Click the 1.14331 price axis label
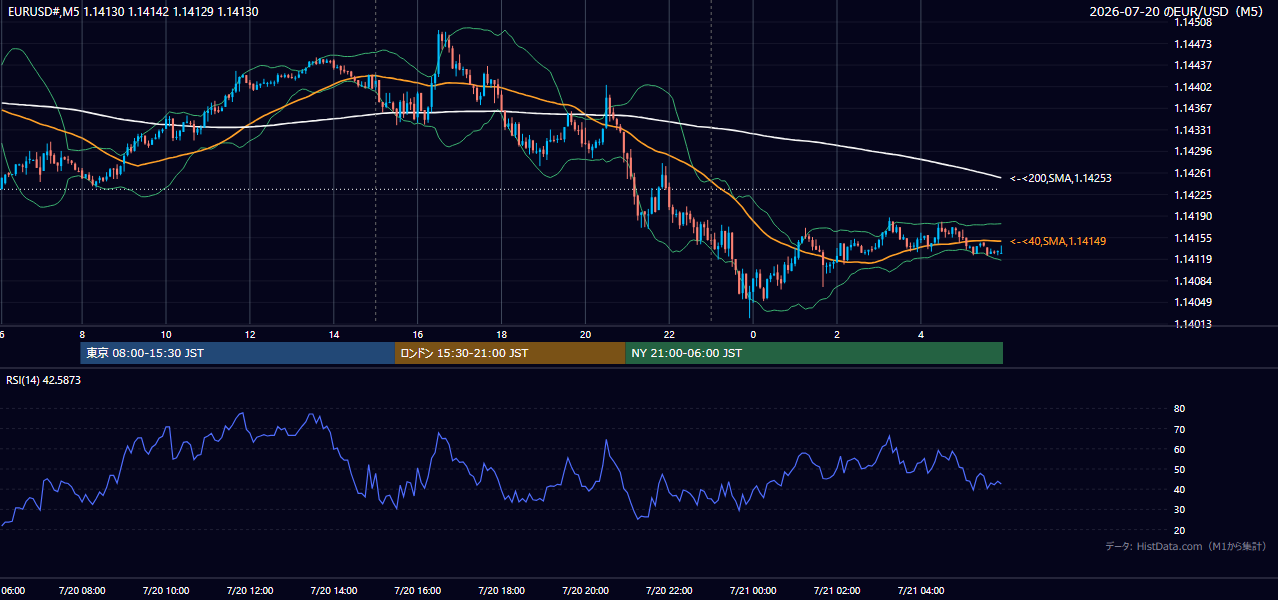1278x600 pixels. click(x=1194, y=130)
